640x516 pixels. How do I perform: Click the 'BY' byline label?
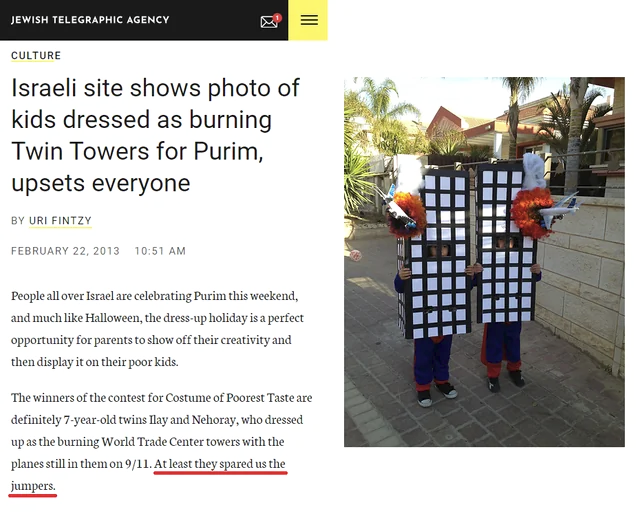(x=18, y=220)
